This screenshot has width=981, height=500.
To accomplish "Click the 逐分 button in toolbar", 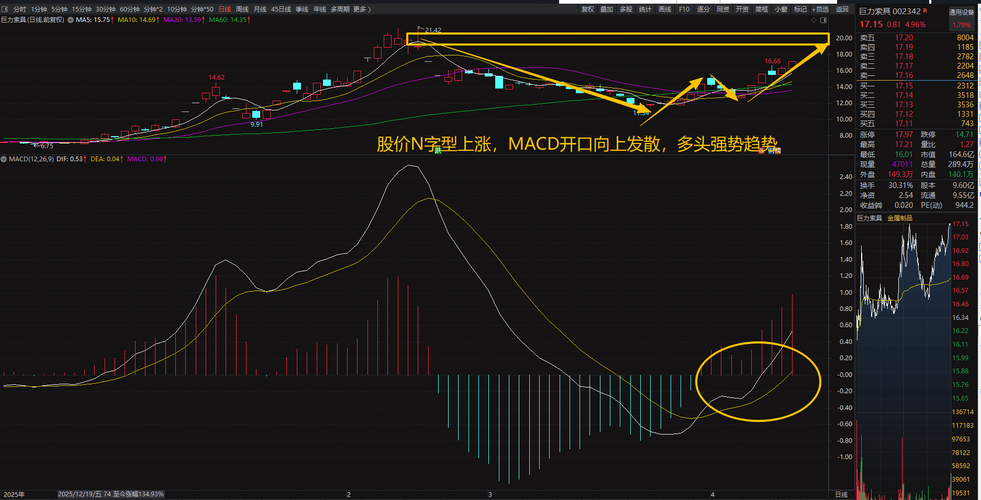I will [703, 9].
